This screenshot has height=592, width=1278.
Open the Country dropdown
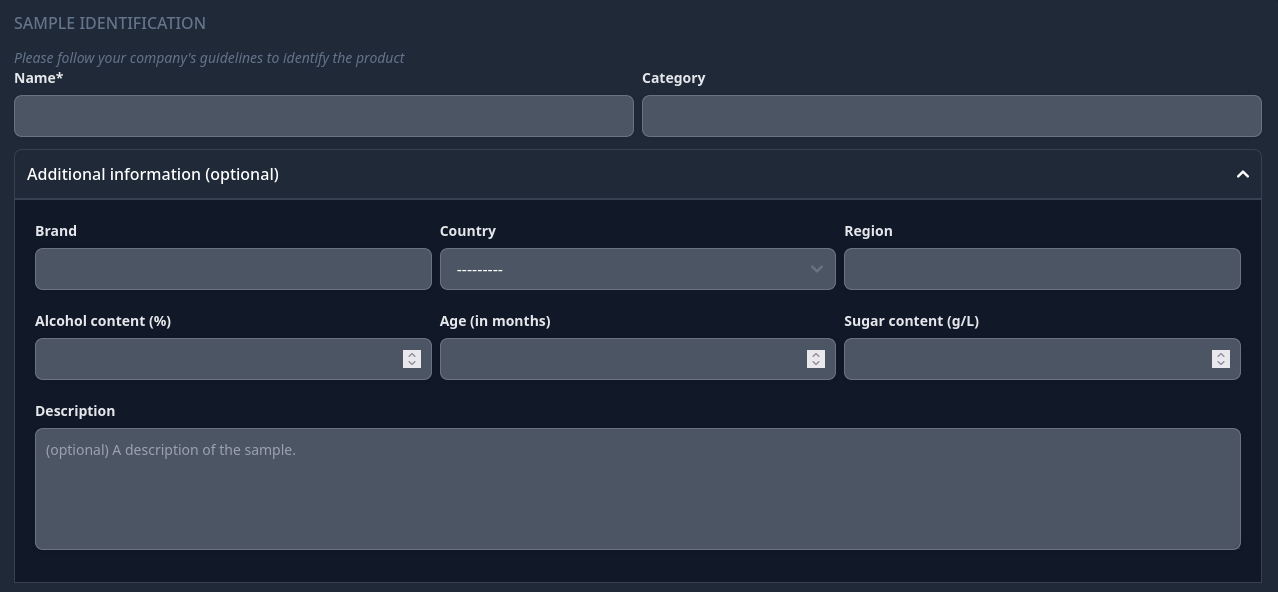tap(637, 269)
